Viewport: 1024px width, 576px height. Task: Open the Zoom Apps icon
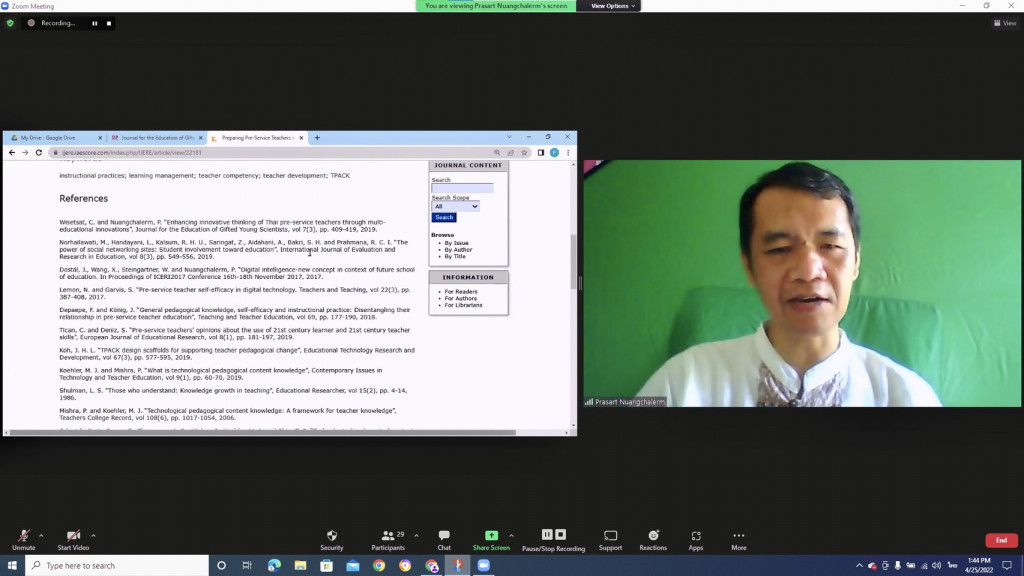tap(696, 537)
